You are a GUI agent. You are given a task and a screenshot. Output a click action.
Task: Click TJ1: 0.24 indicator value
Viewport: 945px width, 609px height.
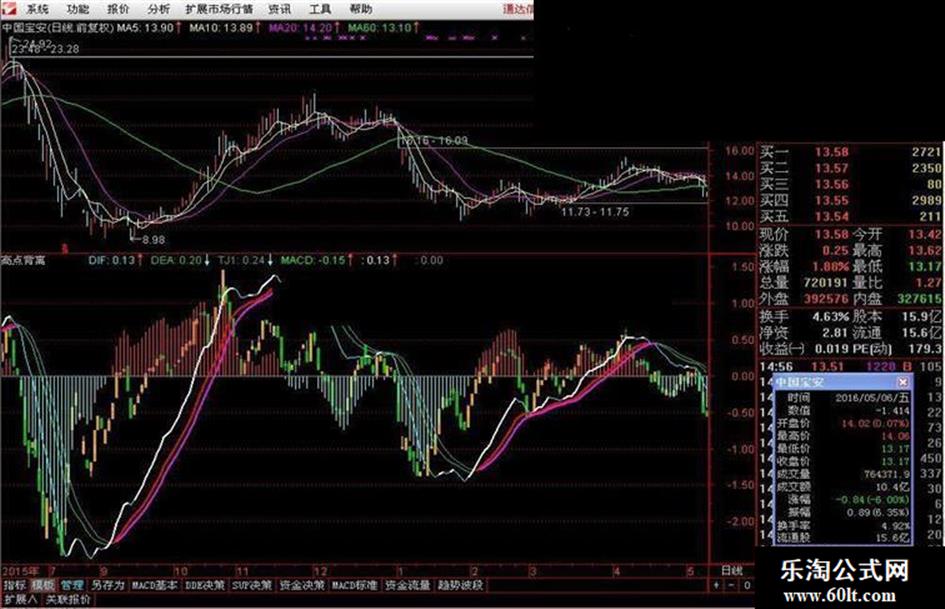(x=241, y=260)
